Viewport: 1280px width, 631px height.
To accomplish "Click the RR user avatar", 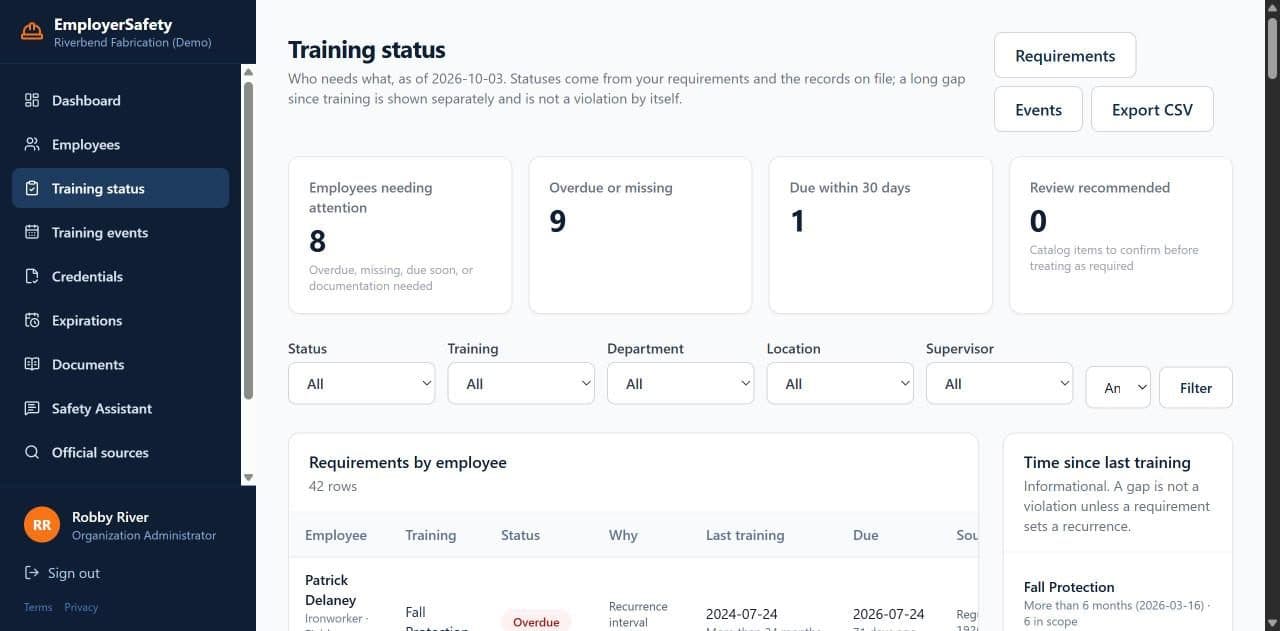I will [42, 525].
